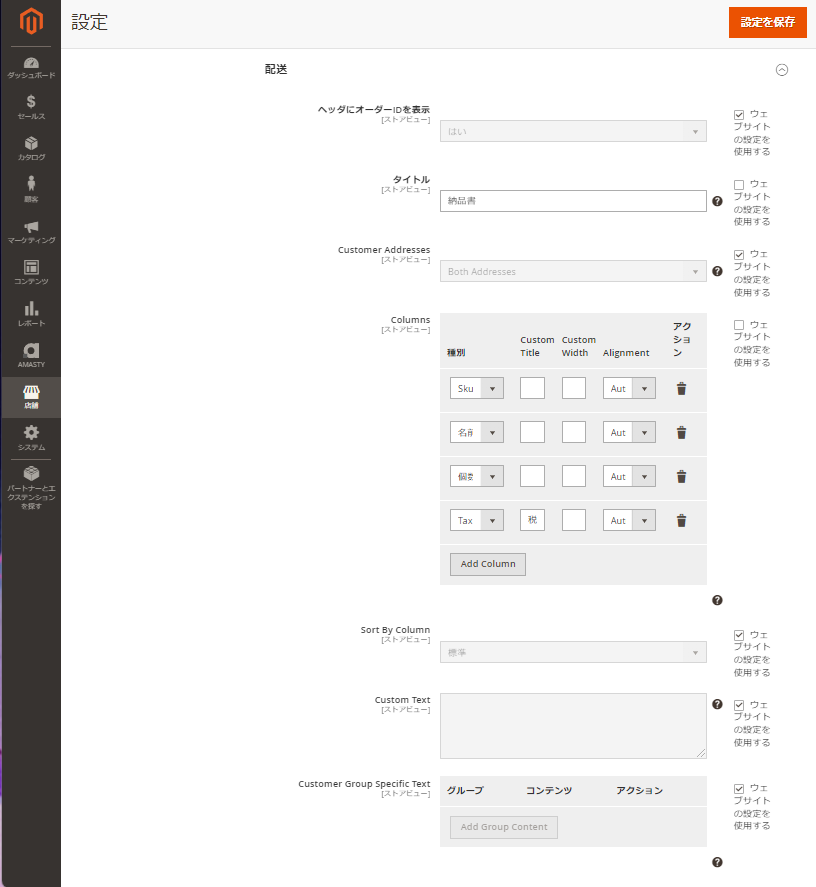The height and width of the screenshot is (887, 816).
Task: Open the Reports (レポート) sidebar menu
Action: tap(31, 314)
